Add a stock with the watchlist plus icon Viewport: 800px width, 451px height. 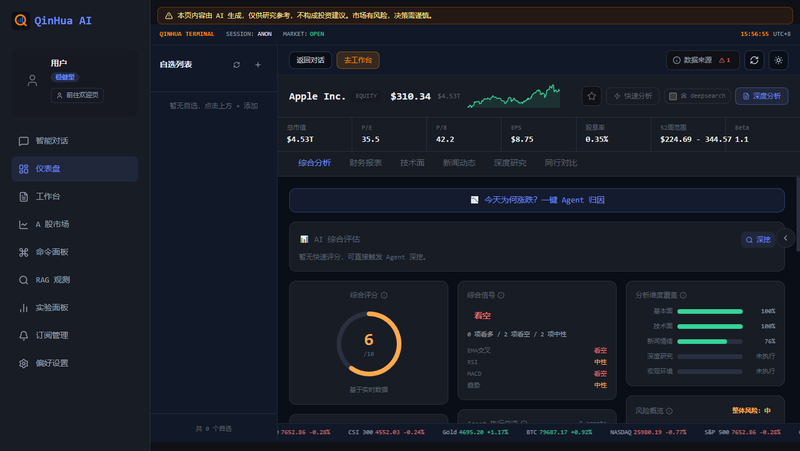[x=258, y=65]
